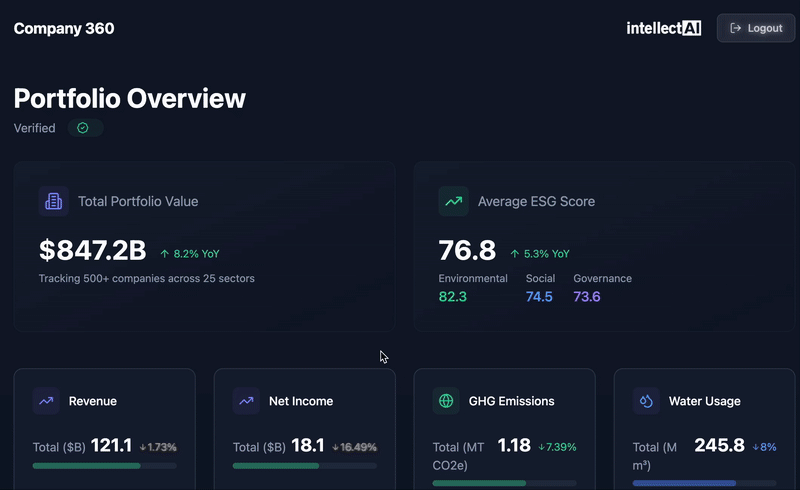Click the Water Usage droplet icon
The image size is (800, 490).
tap(646, 401)
